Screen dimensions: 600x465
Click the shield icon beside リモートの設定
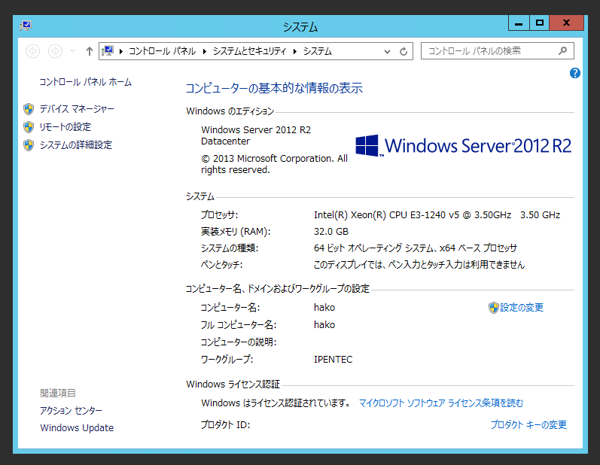pos(29,127)
